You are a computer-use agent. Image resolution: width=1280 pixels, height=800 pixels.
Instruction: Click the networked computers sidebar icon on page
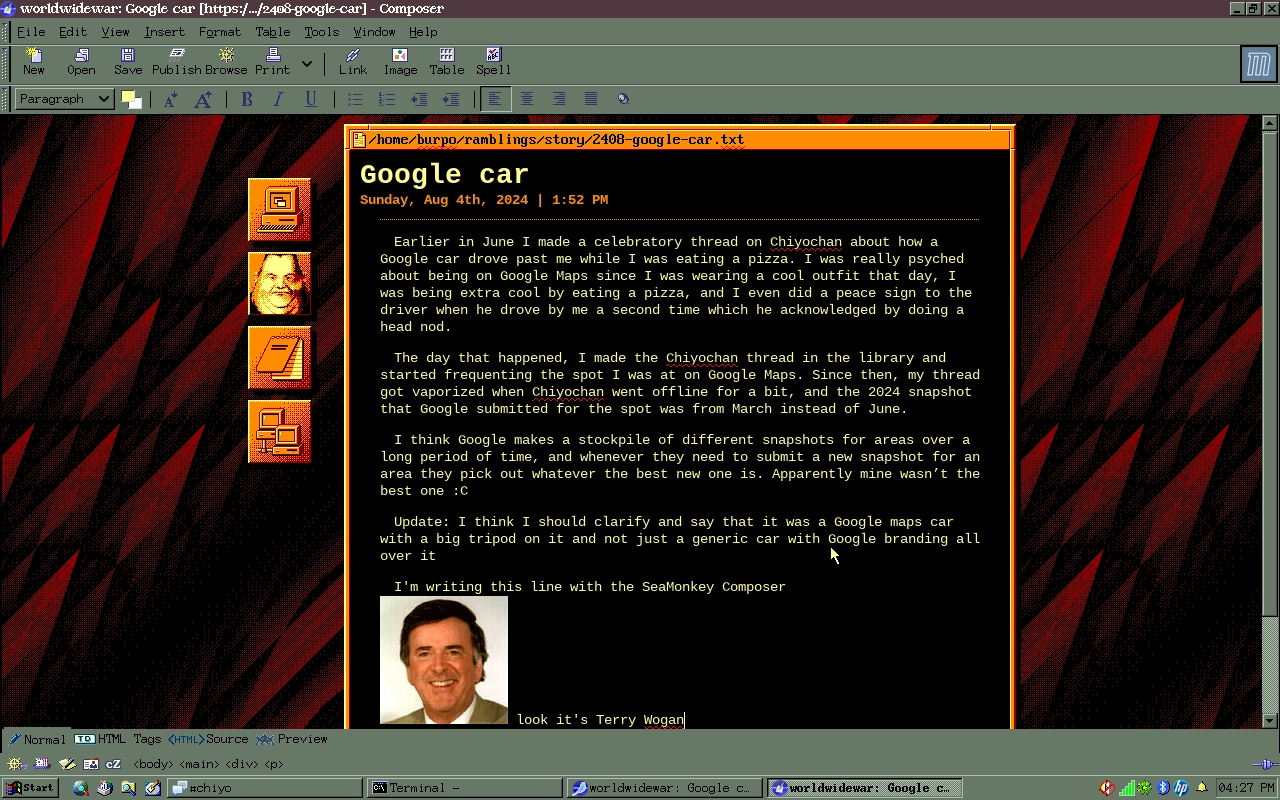pos(279,432)
